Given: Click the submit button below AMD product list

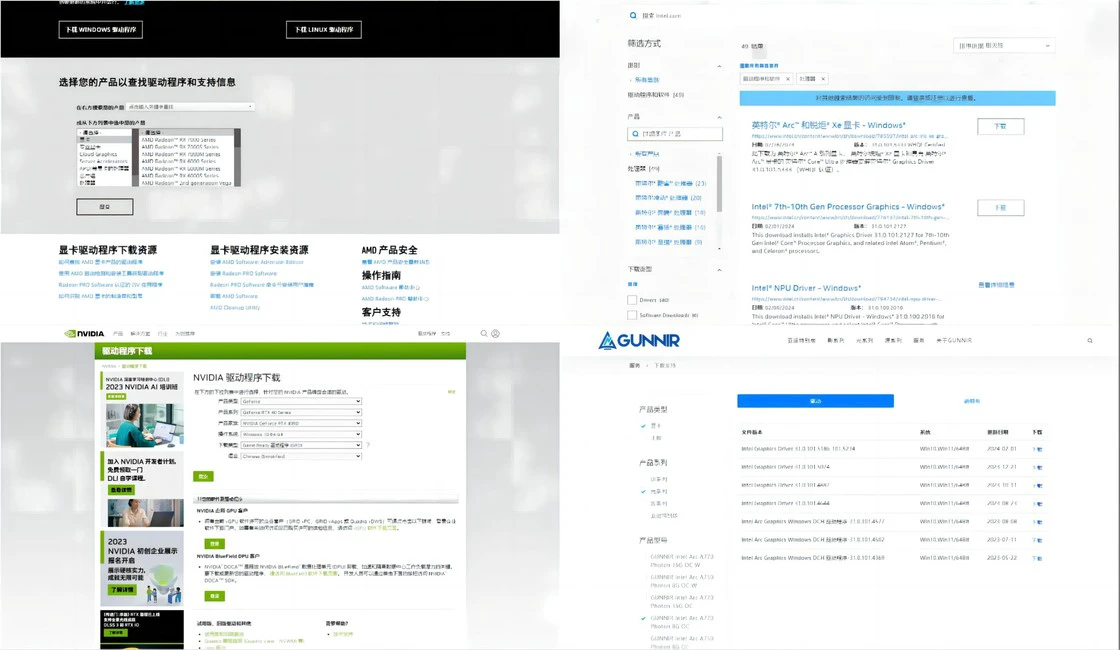Looking at the screenshot, I should click(104, 207).
